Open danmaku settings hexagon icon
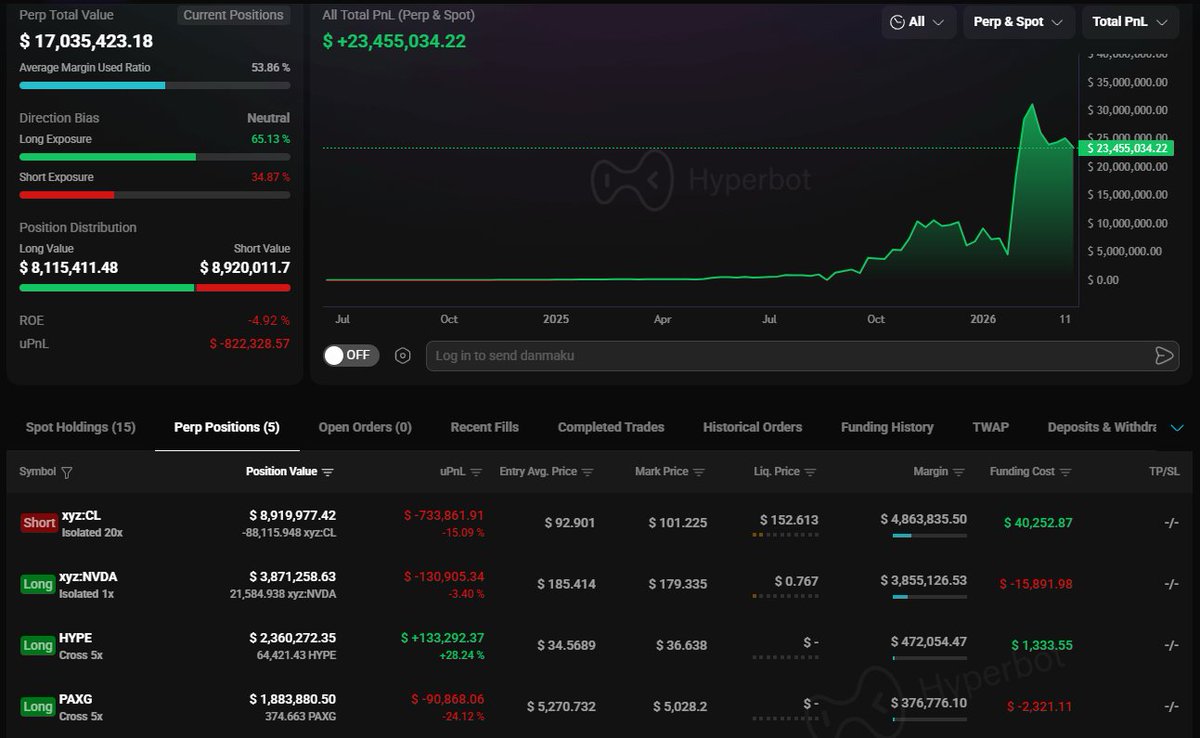This screenshot has height=738, width=1200. pyautogui.click(x=403, y=355)
